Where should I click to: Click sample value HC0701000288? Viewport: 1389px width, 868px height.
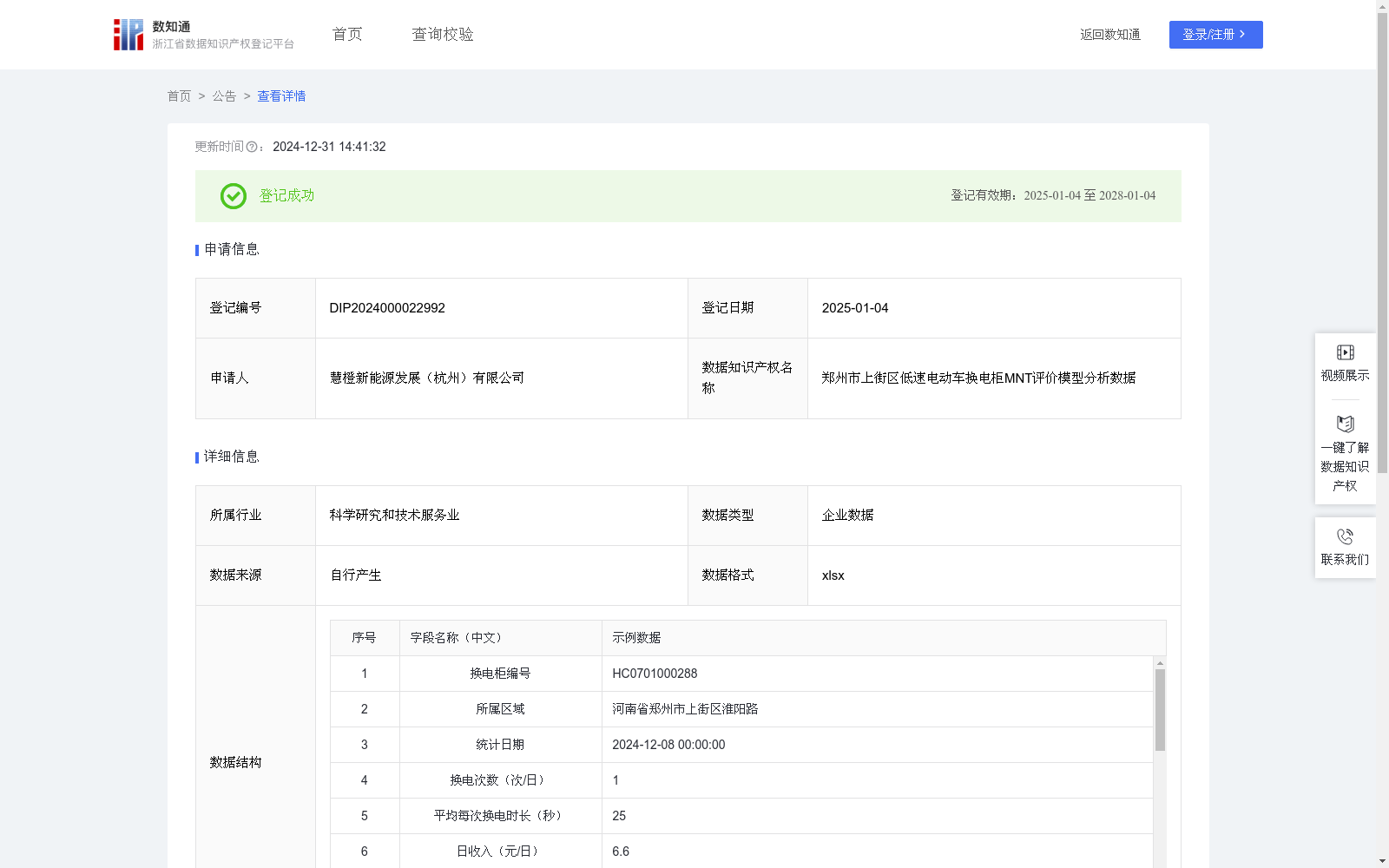tap(655, 674)
